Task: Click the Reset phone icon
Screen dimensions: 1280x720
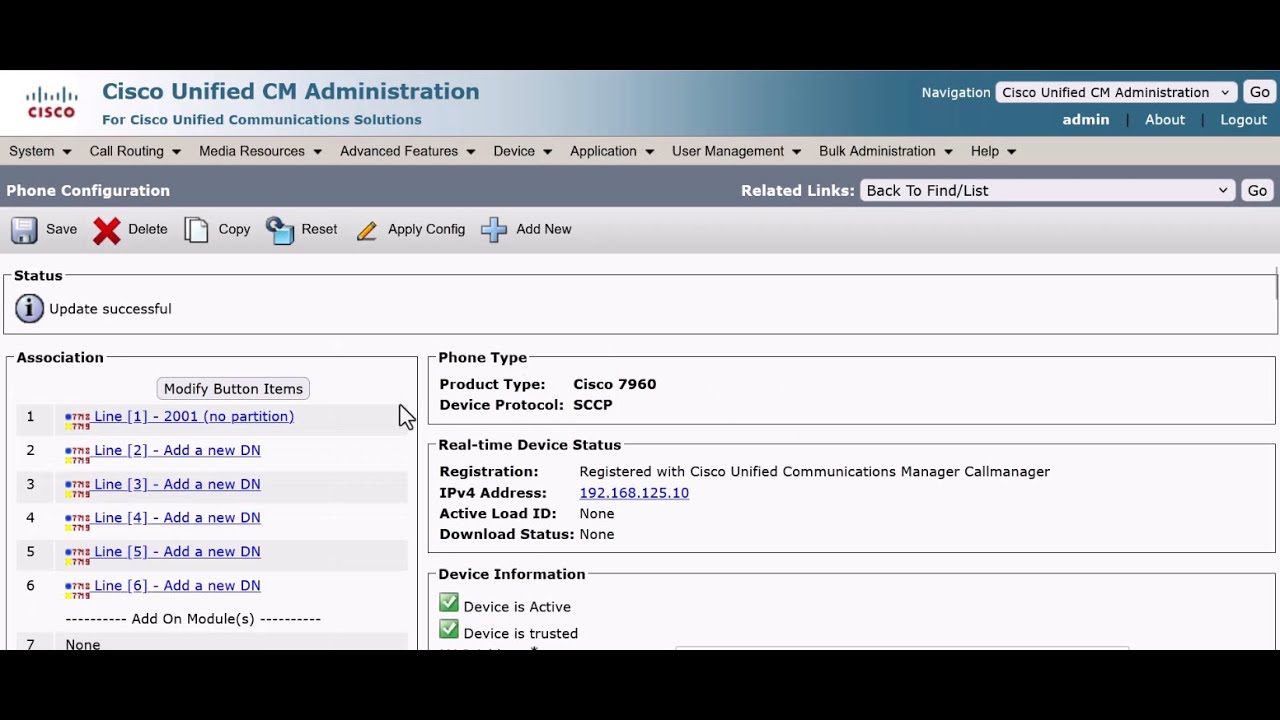Action: coord(280,230)
